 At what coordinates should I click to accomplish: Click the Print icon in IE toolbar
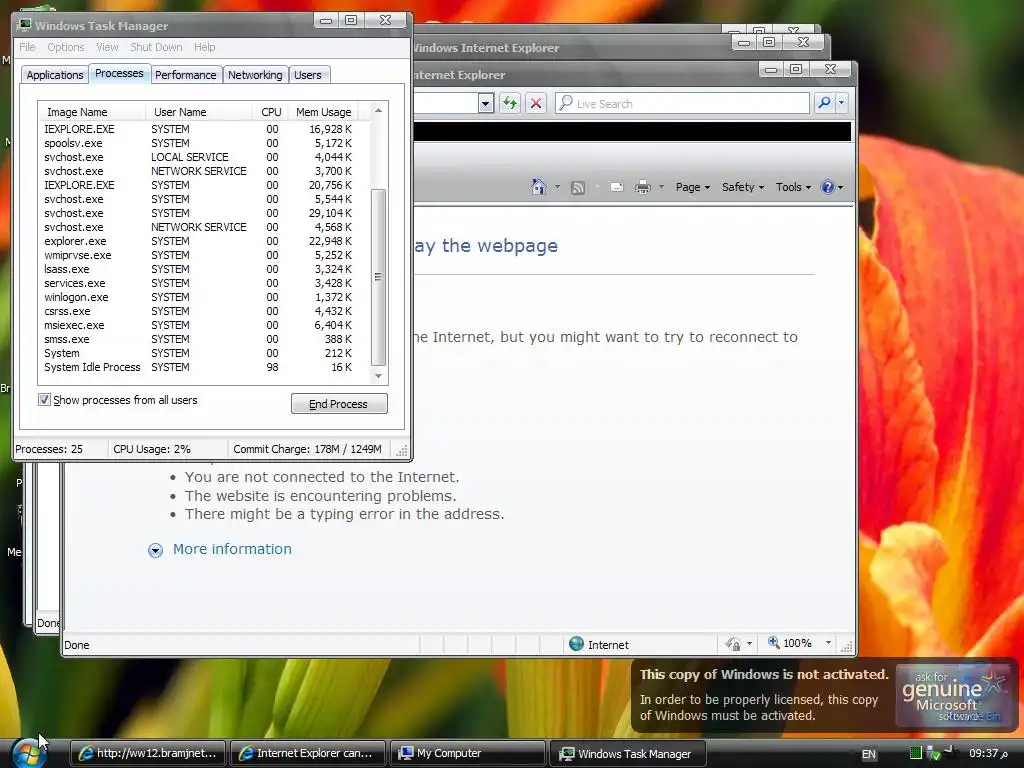point(643,187)
